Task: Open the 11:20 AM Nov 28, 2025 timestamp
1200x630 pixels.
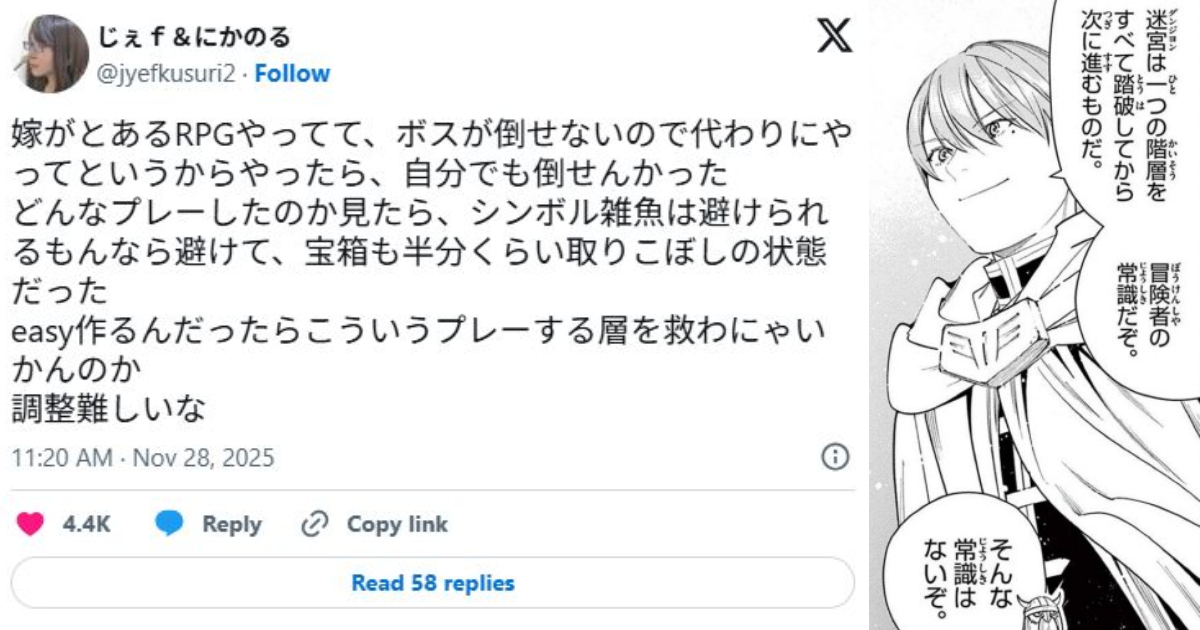Action: pos(143,459)
